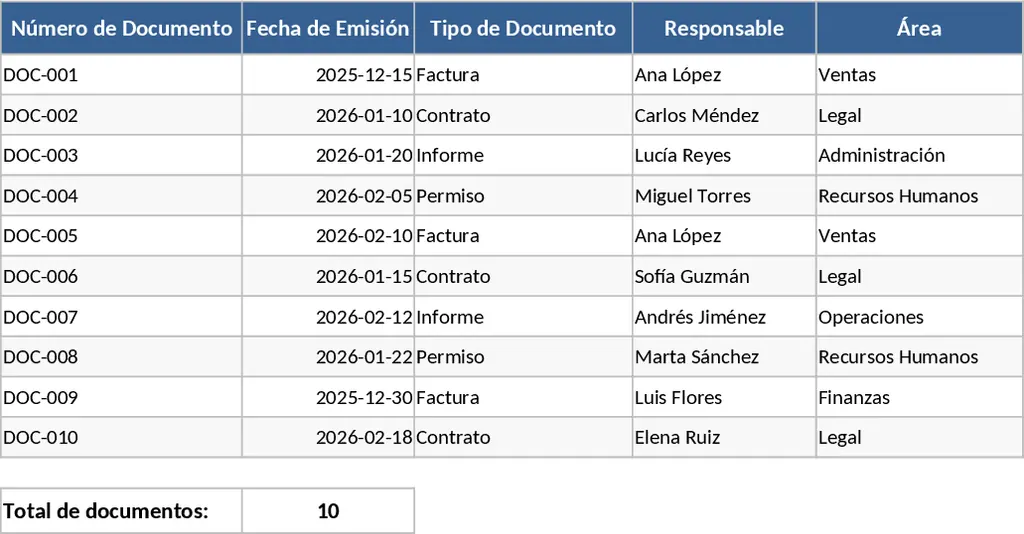Select the Sofía Guzmán cell
1024x534 pixels.
click(724, 276)
